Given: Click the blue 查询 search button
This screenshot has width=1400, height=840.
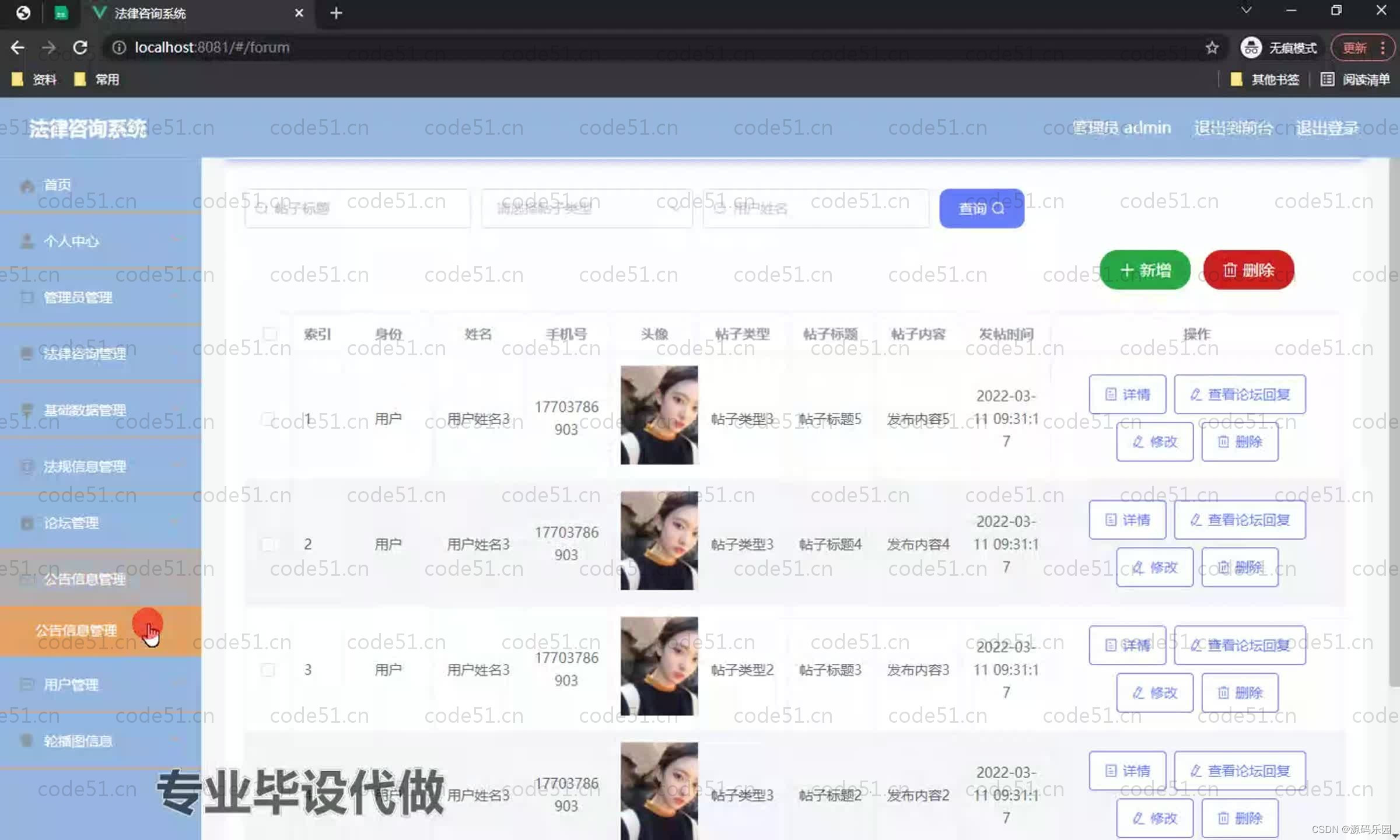Looking at the screenshot, I should [981, 208].
